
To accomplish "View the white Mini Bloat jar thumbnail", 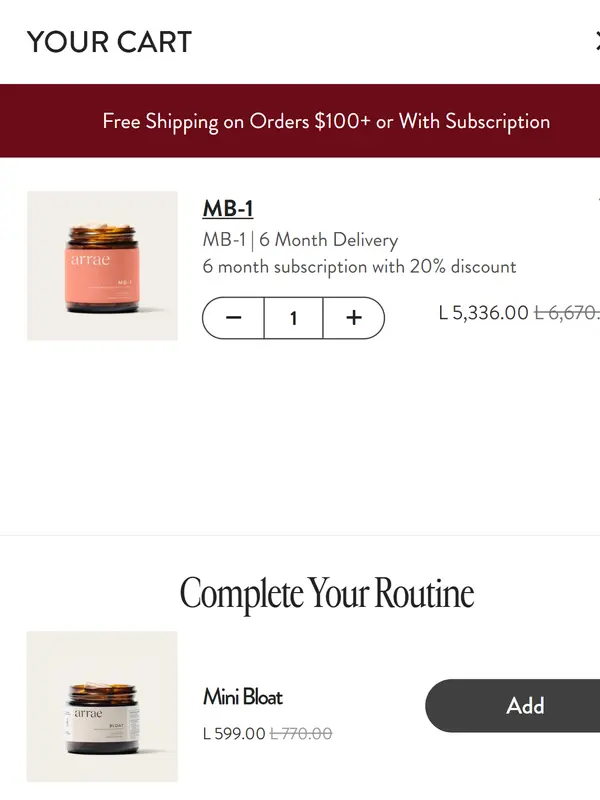I will coord(102,707).
